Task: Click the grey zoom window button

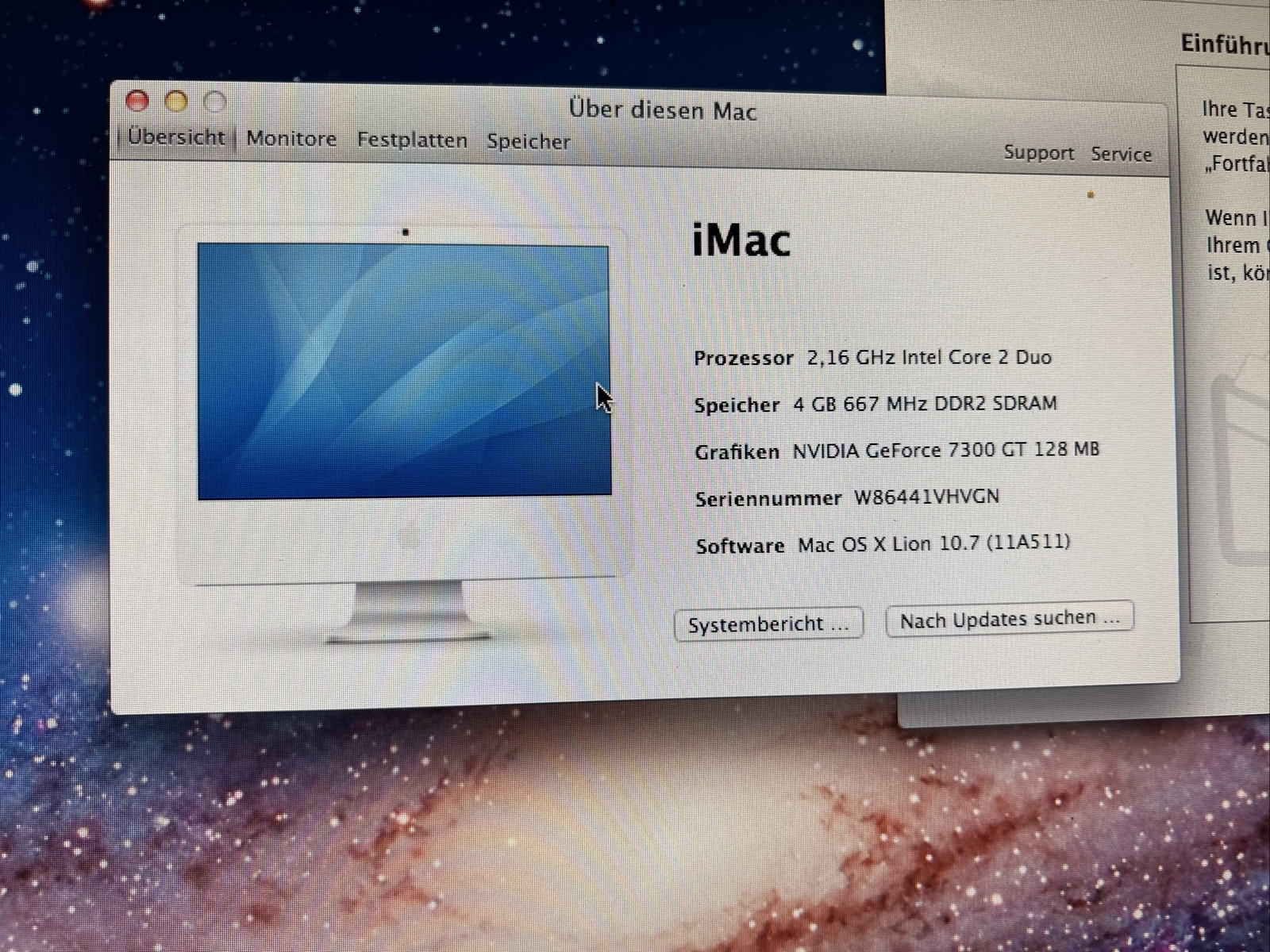Action: pyautogui.click(x=215, y=102)
